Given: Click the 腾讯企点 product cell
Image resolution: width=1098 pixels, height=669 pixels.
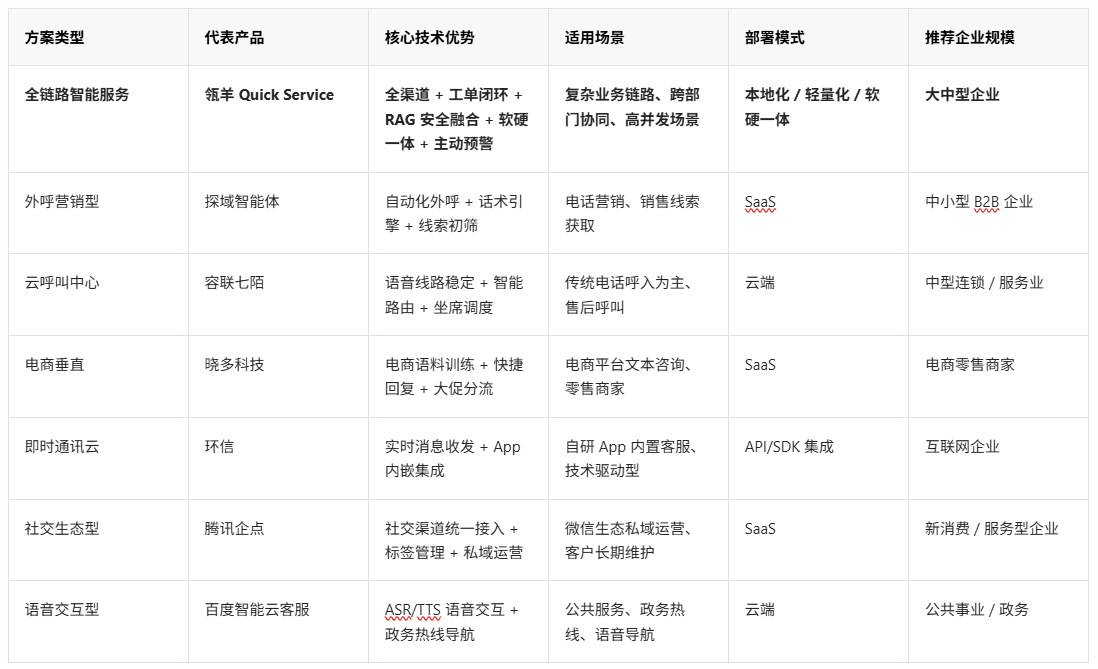Looking at the screenshot, I should pos(278,540).
